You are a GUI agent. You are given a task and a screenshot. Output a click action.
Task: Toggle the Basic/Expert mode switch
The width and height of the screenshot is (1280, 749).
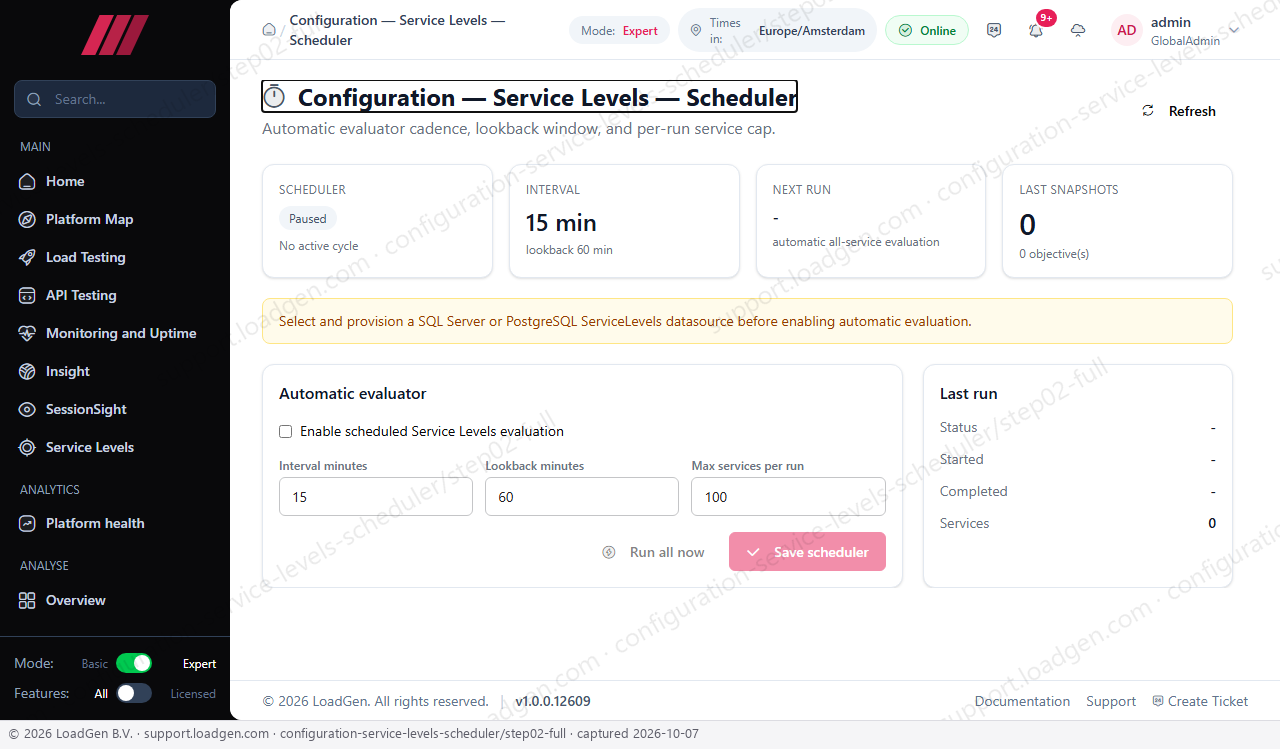pyautogui.click(x=134, y=663)
